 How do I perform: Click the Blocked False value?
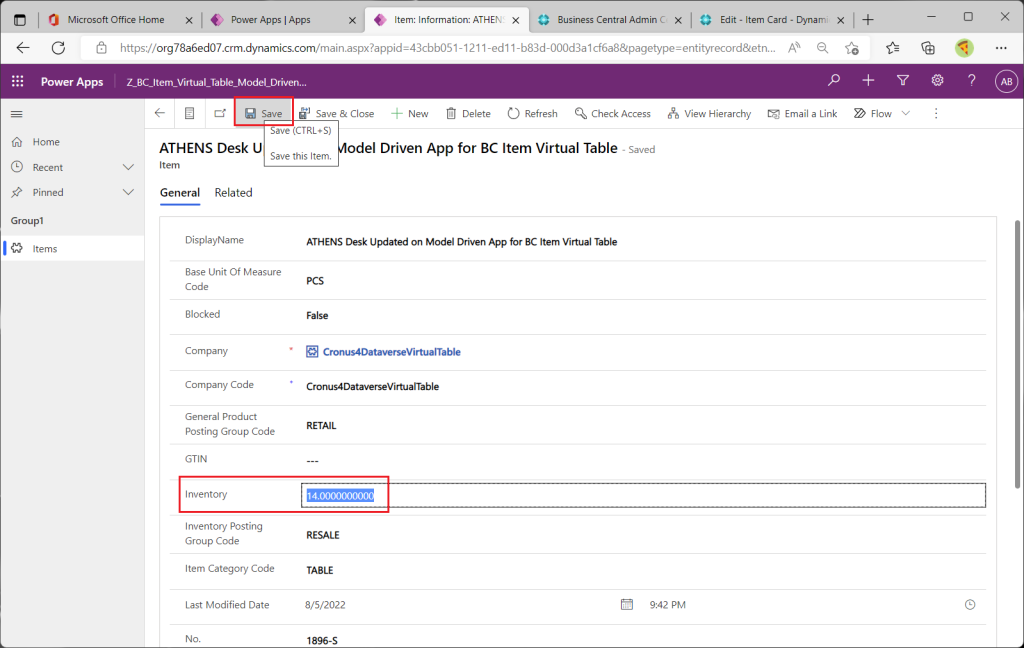point(317,316)
